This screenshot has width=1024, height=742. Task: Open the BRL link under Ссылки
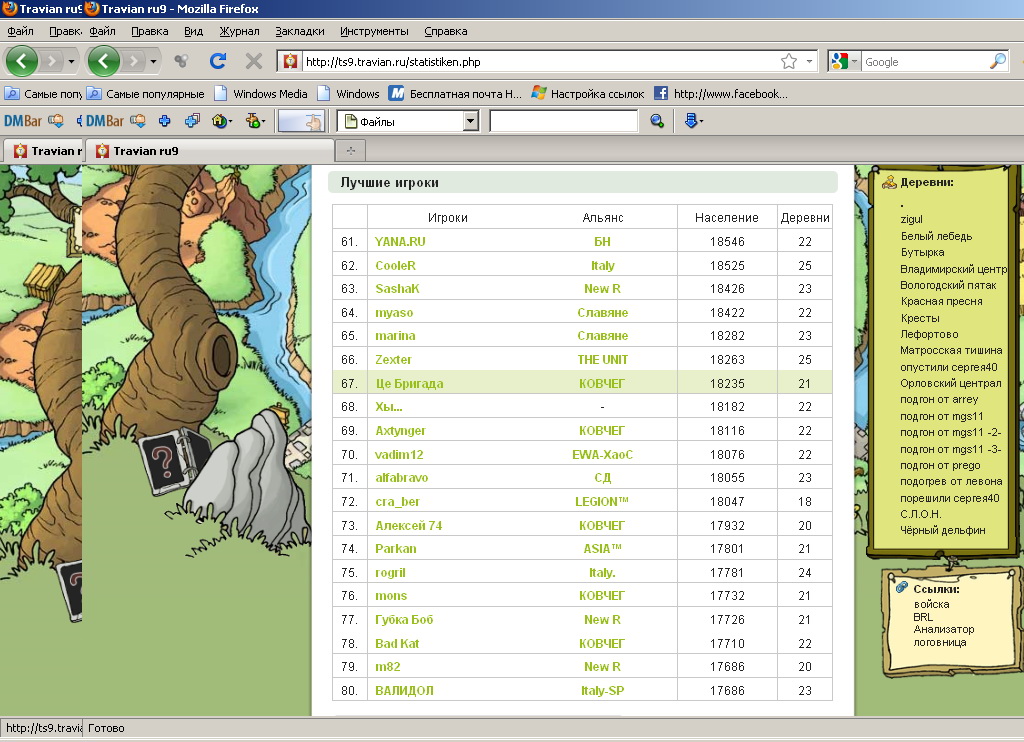(x=923, y=617)
